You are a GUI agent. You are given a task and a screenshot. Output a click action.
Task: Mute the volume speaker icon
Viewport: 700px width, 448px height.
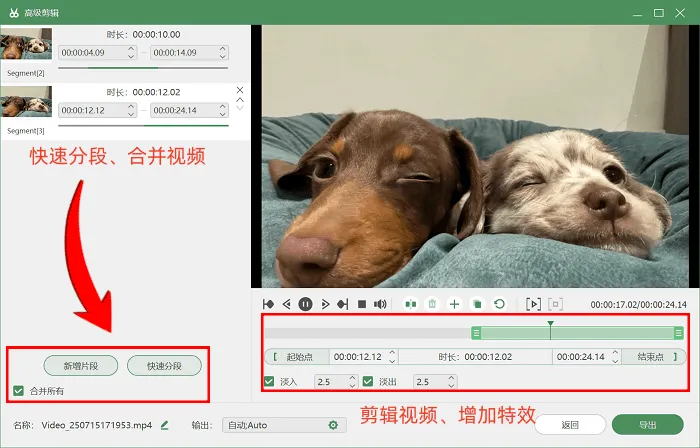pos(380,304)
